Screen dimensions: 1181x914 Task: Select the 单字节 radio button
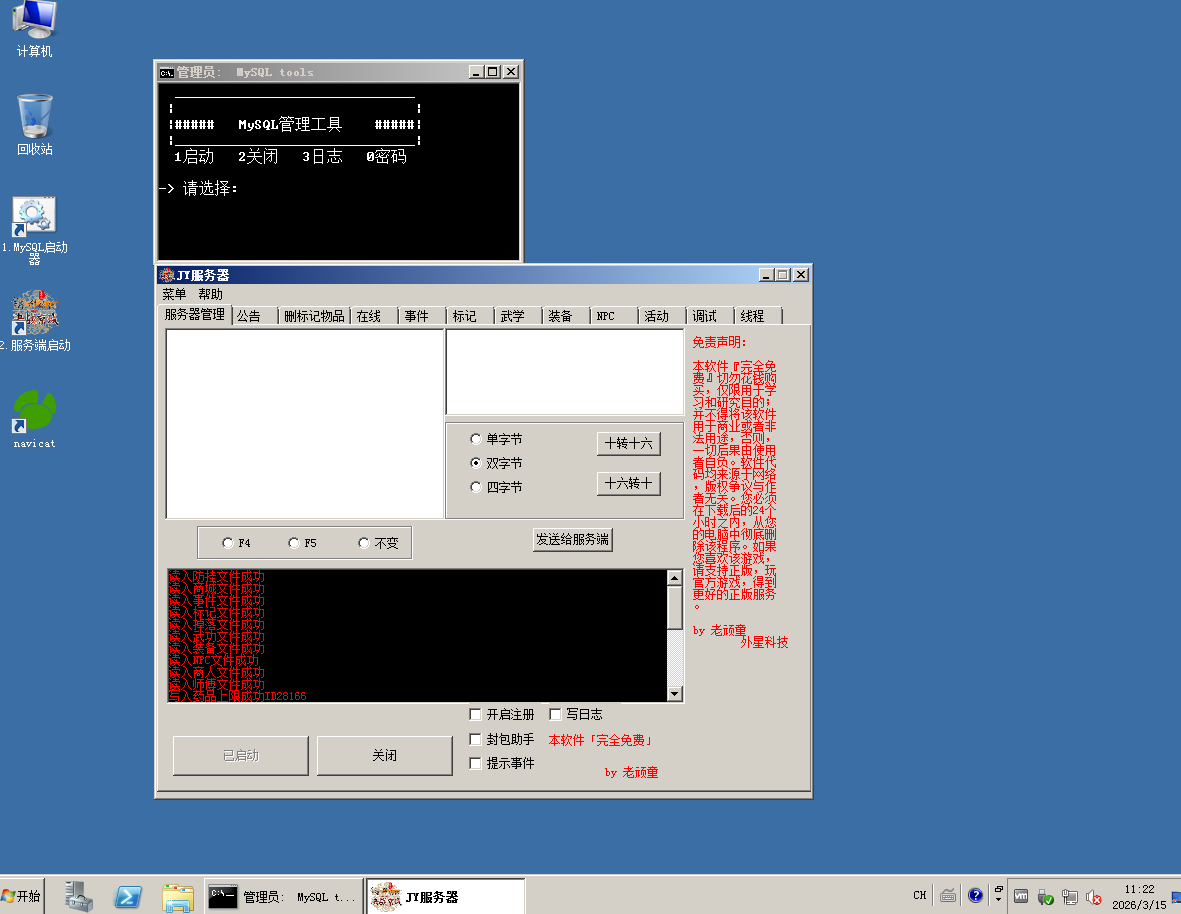tap(476, 439)
